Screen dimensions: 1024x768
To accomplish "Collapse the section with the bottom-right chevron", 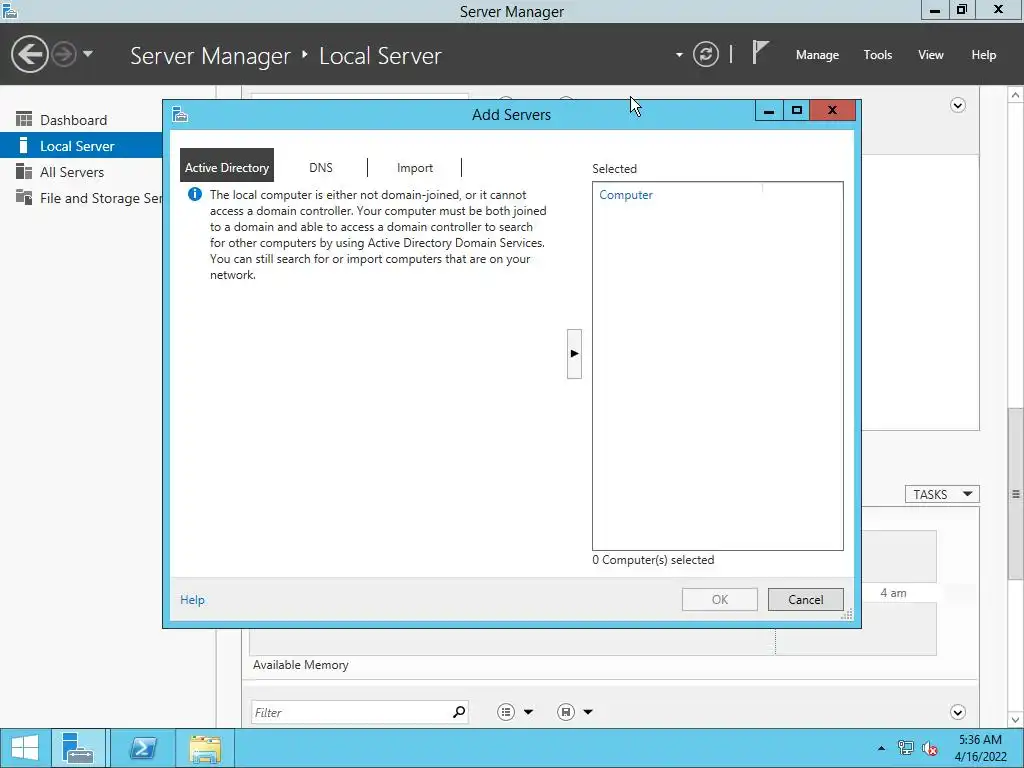I will pos(958,712).
